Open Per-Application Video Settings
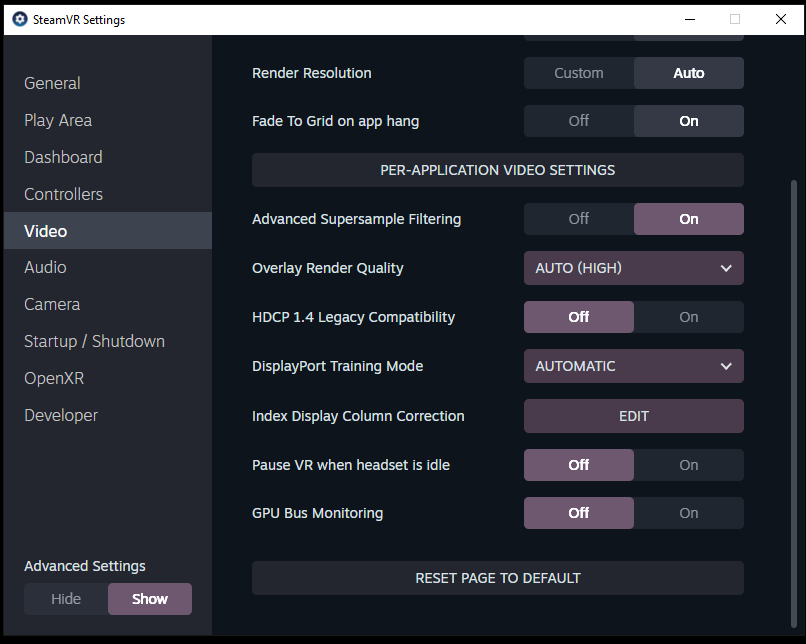This screenshot has height=644, width=806. coord(498,170)
